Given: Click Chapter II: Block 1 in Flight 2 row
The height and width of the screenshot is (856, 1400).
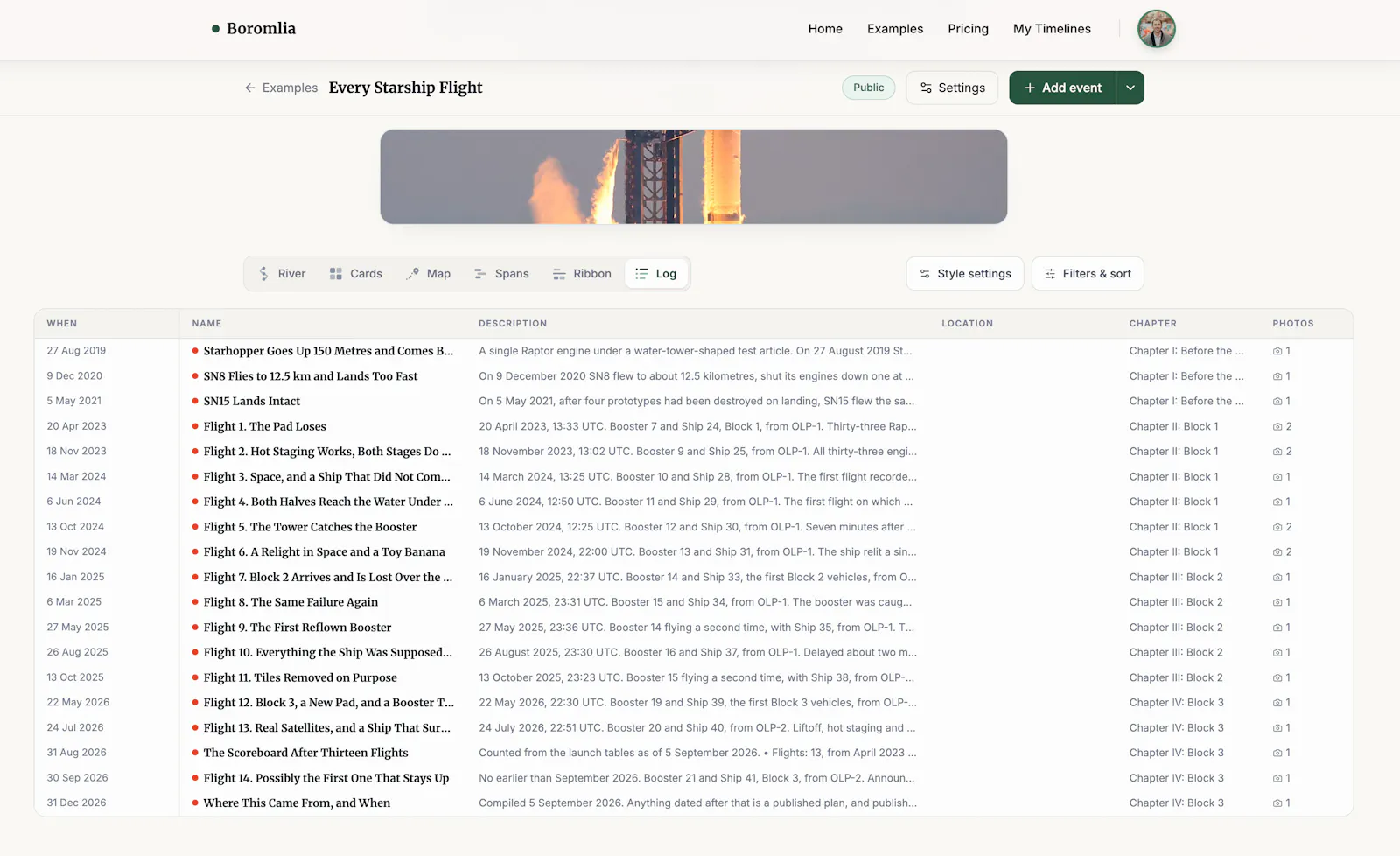Looking at the screenshot, I should 1173,452.
